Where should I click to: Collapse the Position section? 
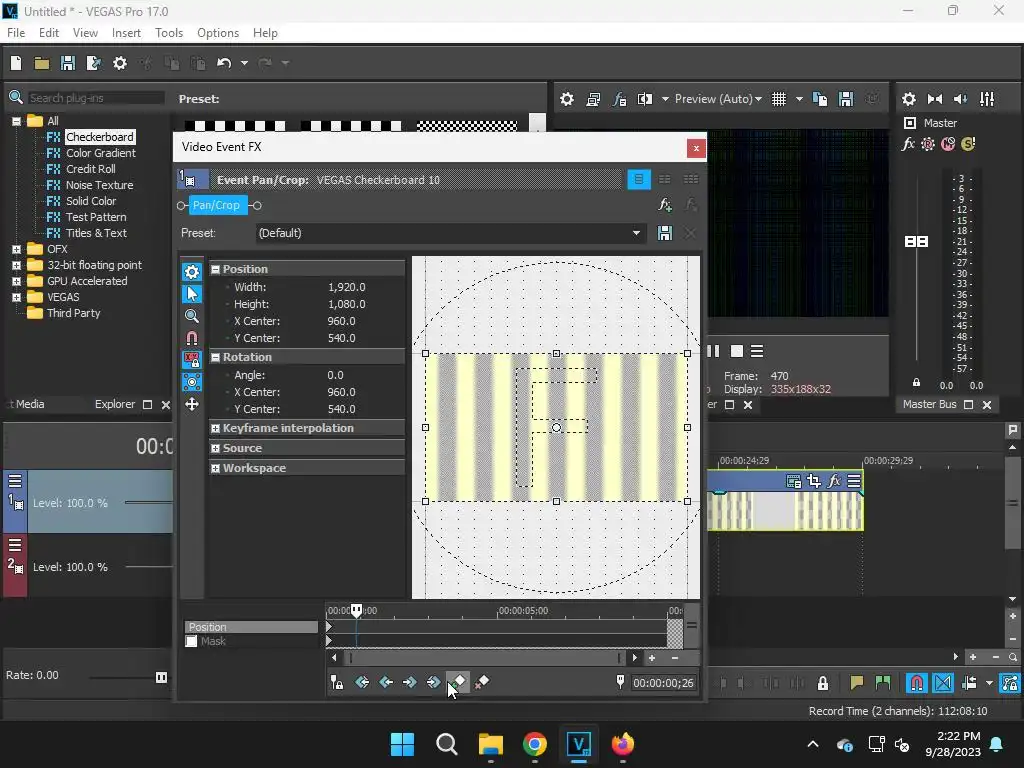coord(215,269)
